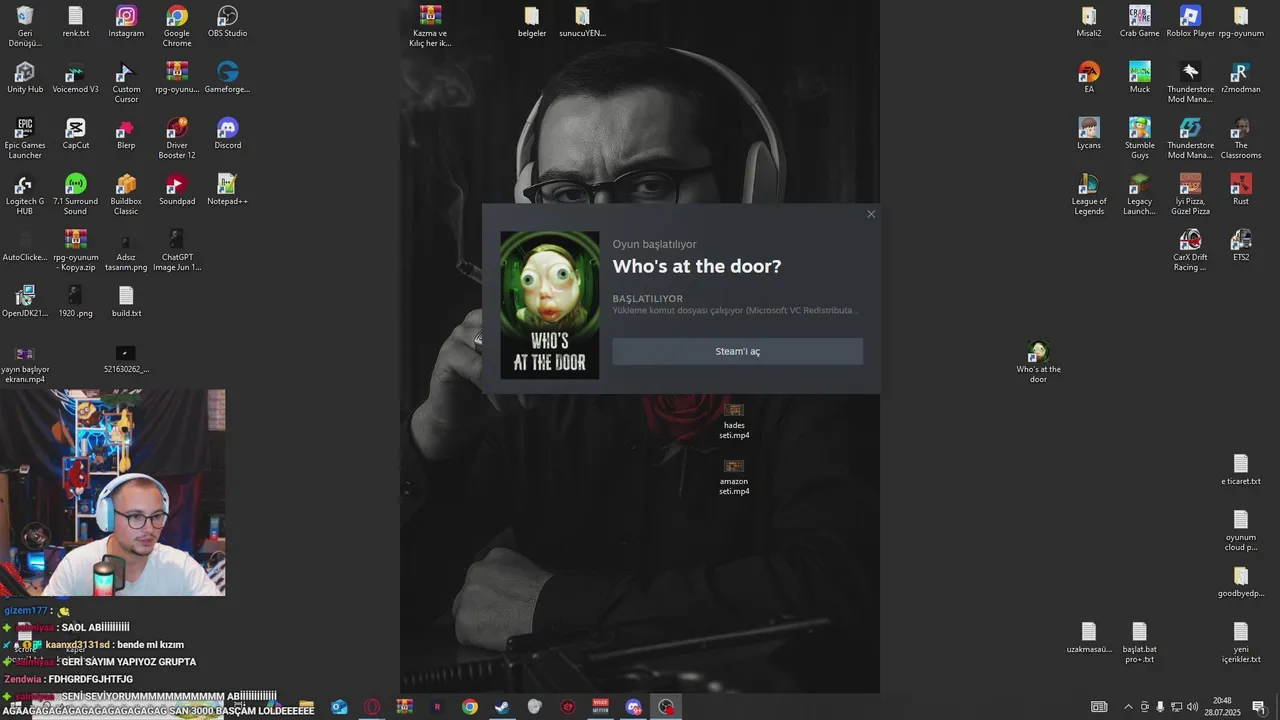The width and height of the screenshot is (1280, 720).
Task: Open the Driver Booster 12 shortcut
Action: click(x=177, y=138)
